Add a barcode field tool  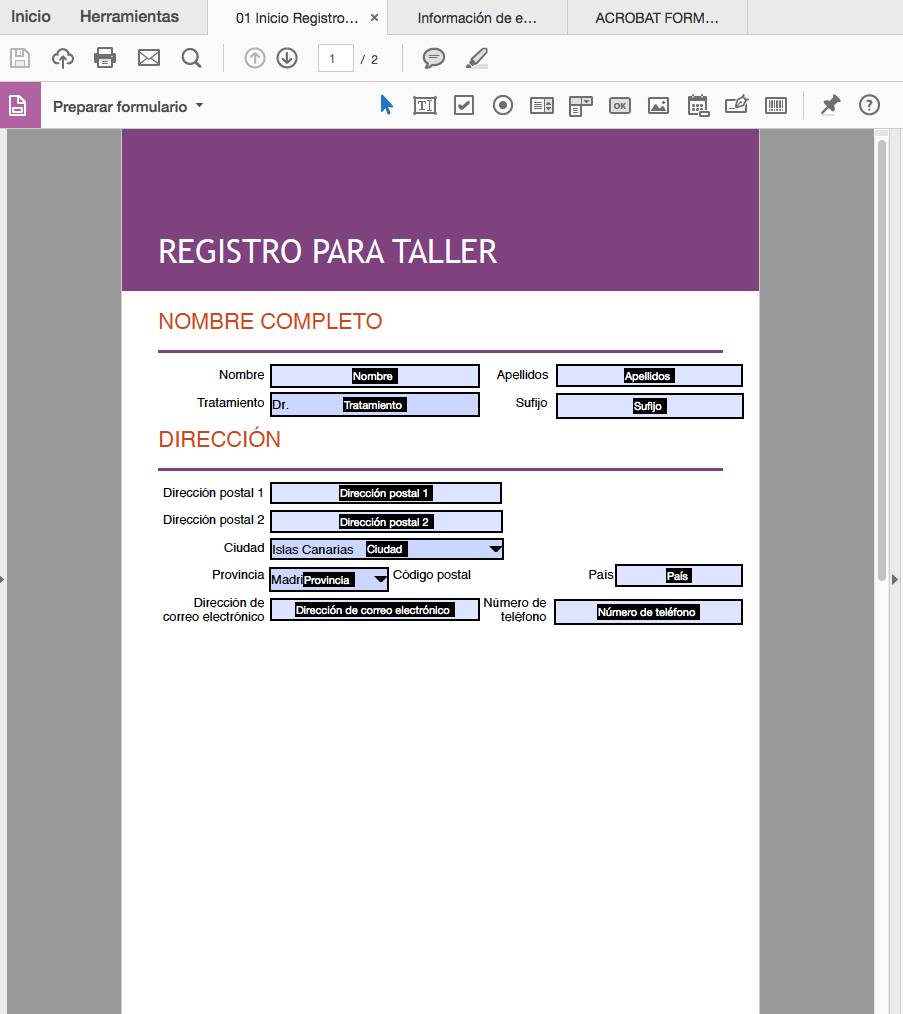coord(776,105)
